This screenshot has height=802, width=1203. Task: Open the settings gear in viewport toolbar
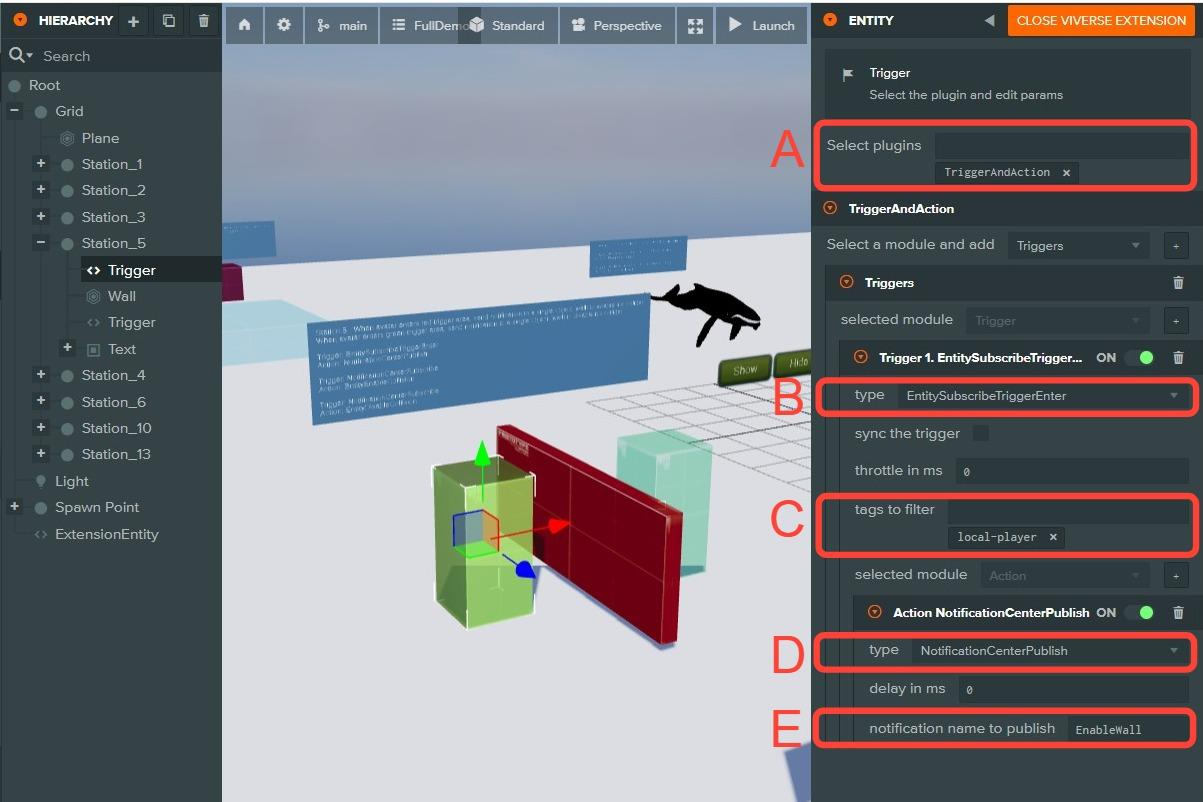click(x=284, y=25)
